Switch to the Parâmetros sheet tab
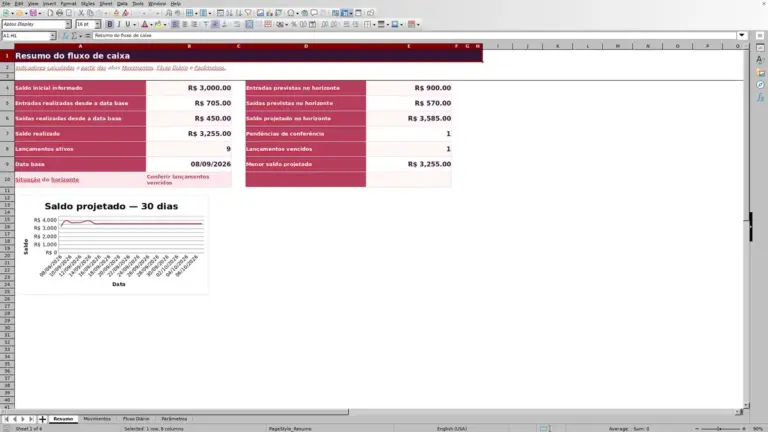Screen dimensions: 768x432 (174, 419)
